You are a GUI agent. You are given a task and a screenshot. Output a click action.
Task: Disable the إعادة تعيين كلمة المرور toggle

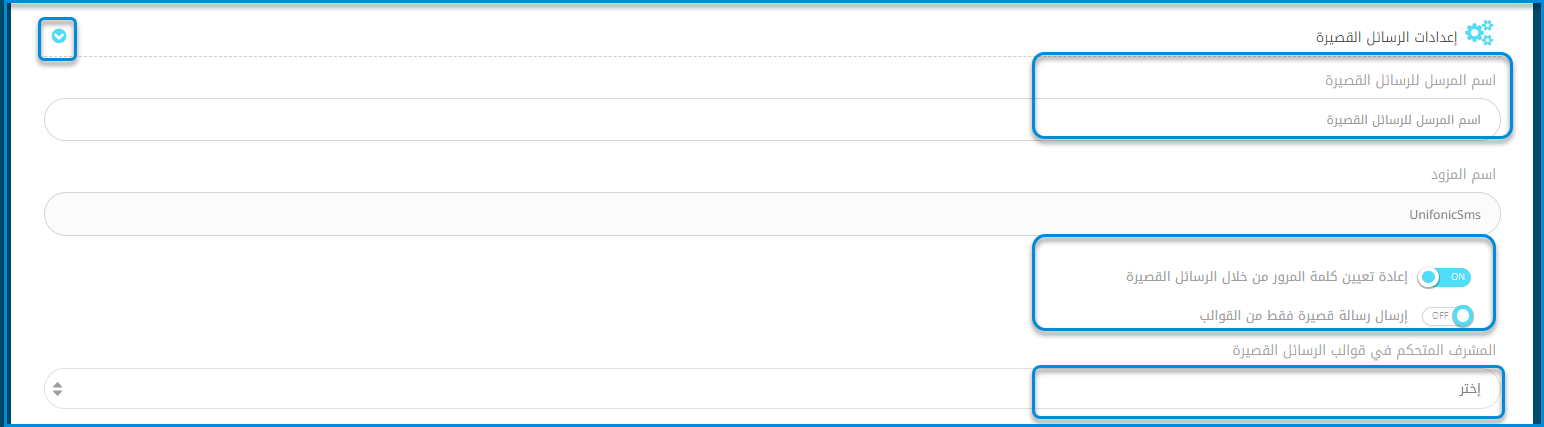coord(1445,276)
